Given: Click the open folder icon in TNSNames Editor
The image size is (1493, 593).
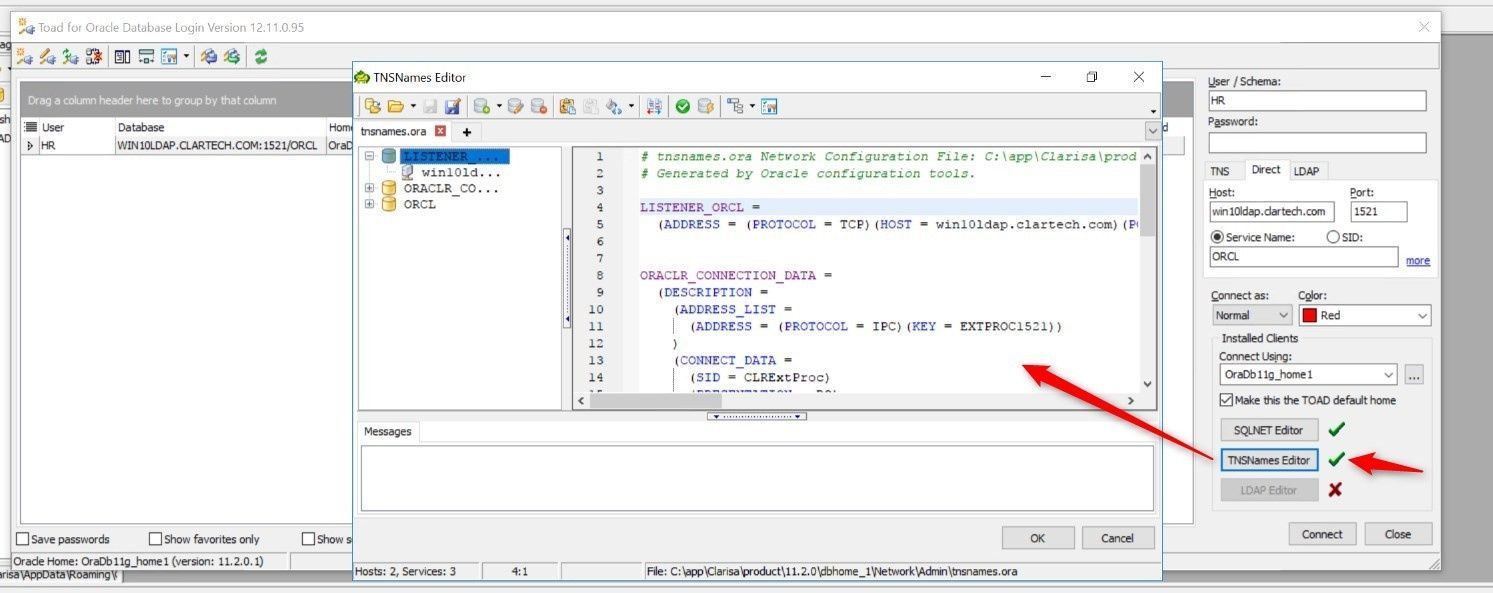Looking at the screenshot, I should coord(395,106).
